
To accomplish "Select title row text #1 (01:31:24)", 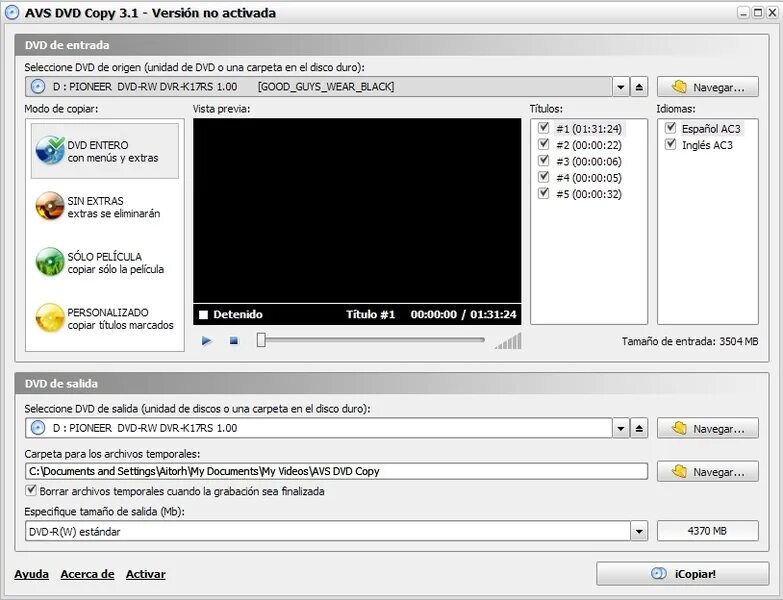I will 589,129.
